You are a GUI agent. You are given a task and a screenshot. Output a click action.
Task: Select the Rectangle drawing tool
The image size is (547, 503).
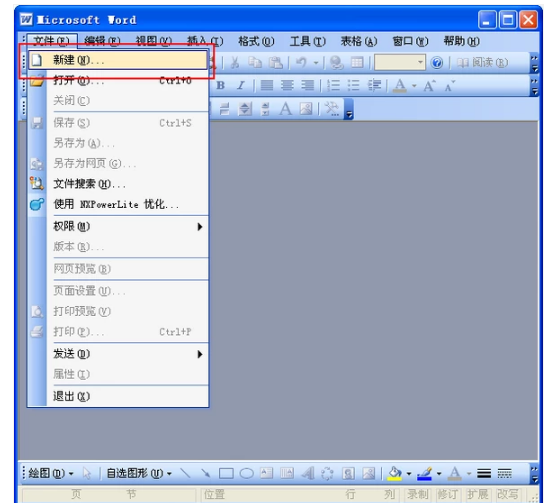tap(226, 473)
